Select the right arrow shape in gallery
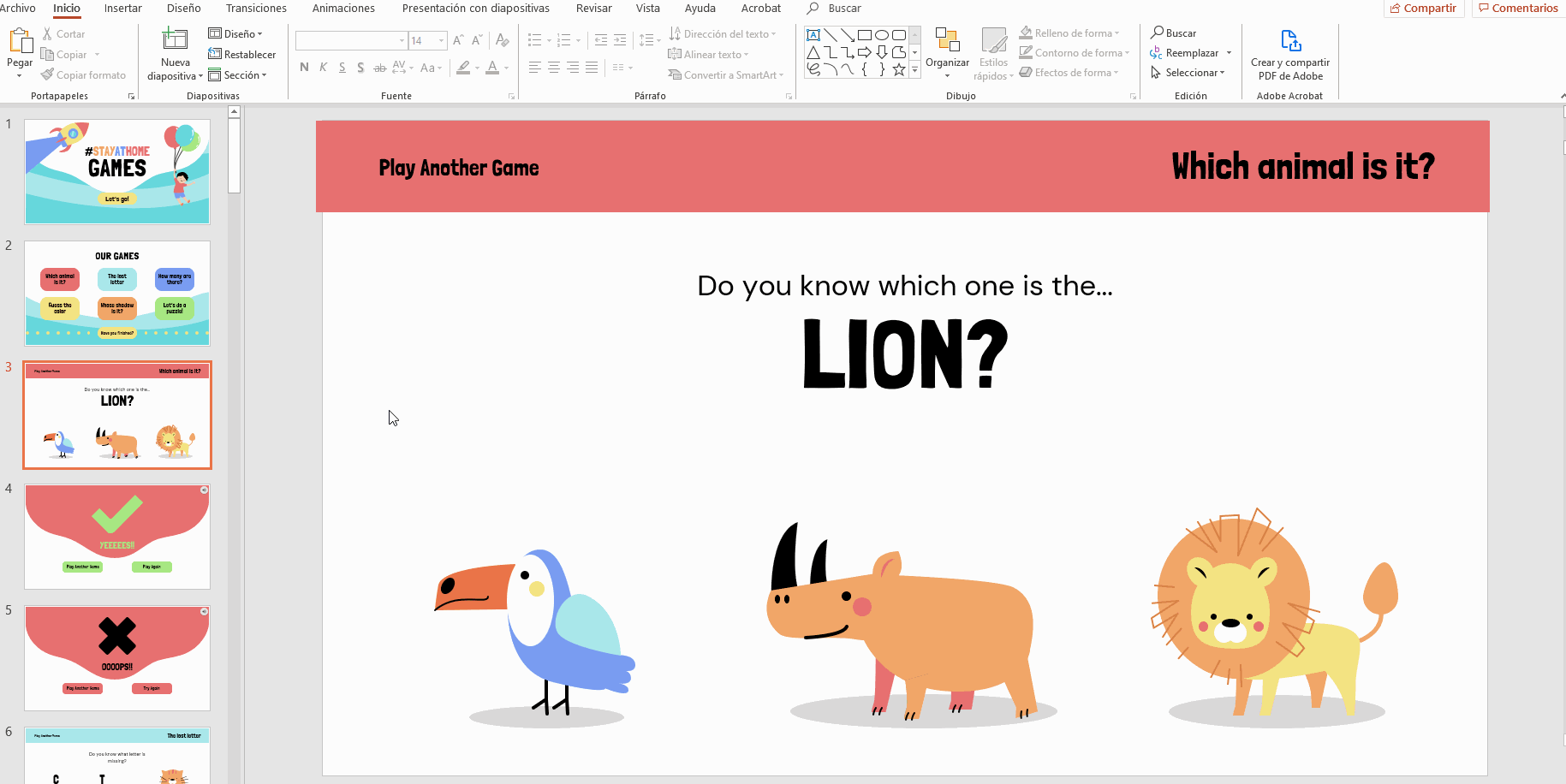Viewport: 1566px width, 784px height. 865,52
